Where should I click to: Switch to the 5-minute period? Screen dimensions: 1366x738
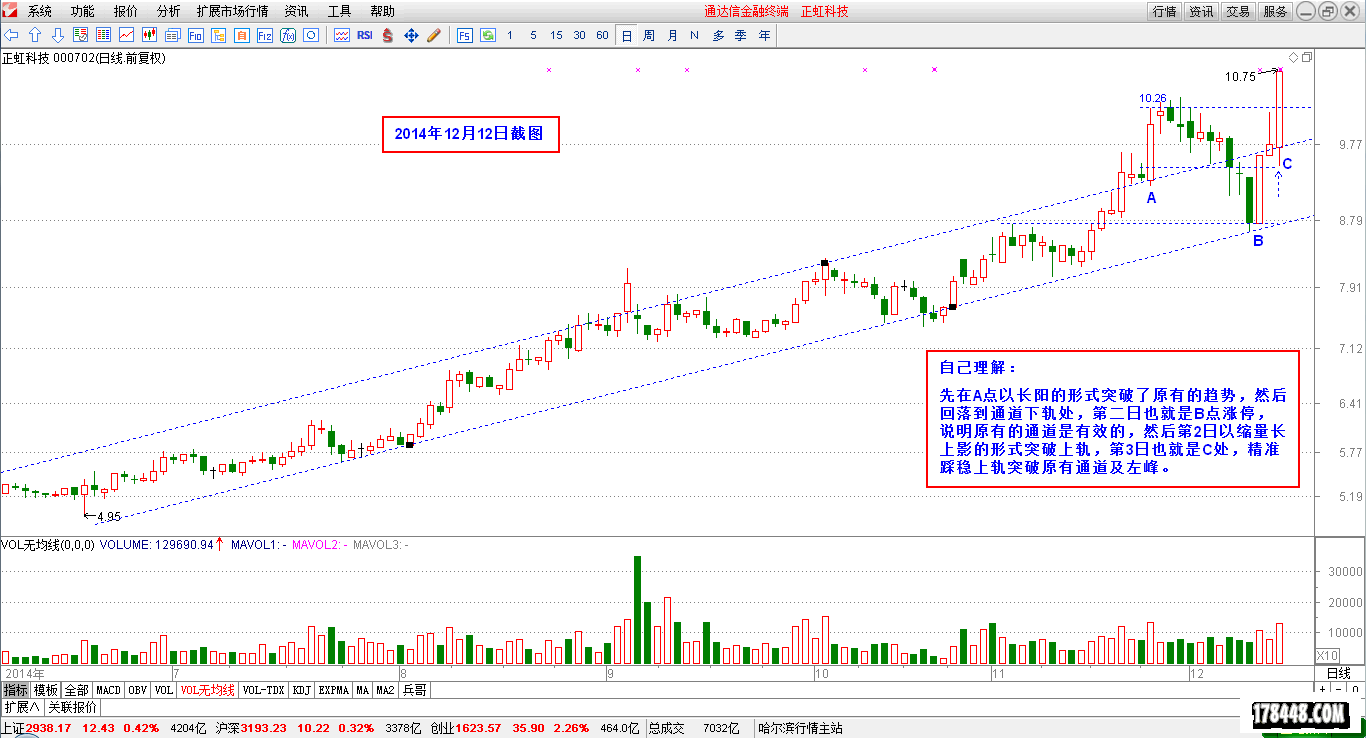click(x=533, y=35)
